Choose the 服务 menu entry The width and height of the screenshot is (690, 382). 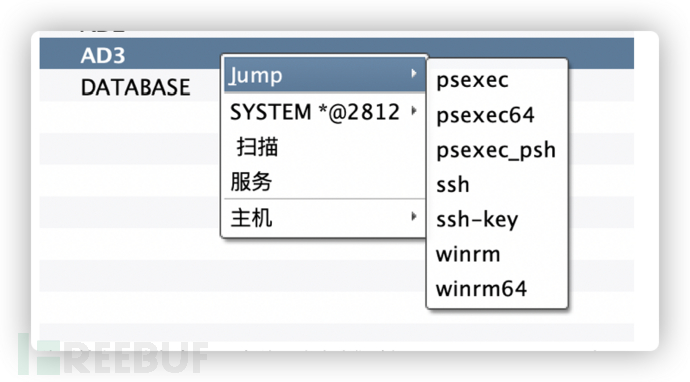click(x=324, y=181)
